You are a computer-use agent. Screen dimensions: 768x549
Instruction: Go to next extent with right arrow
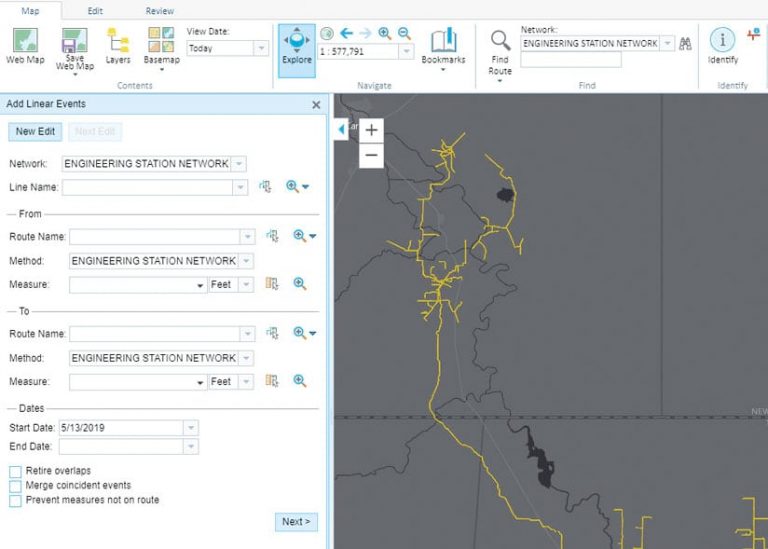coord(365,33)
